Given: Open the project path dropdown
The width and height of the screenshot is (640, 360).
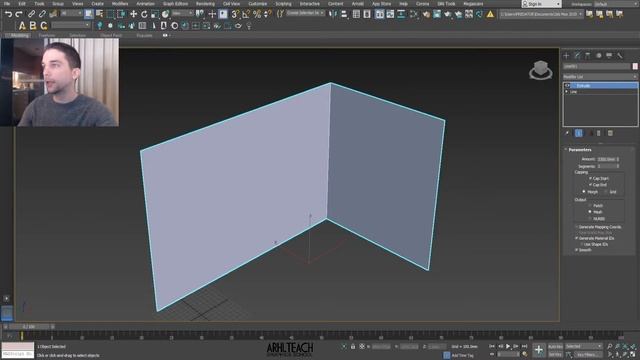Looking at the screenshot, I should coord(542,14).
